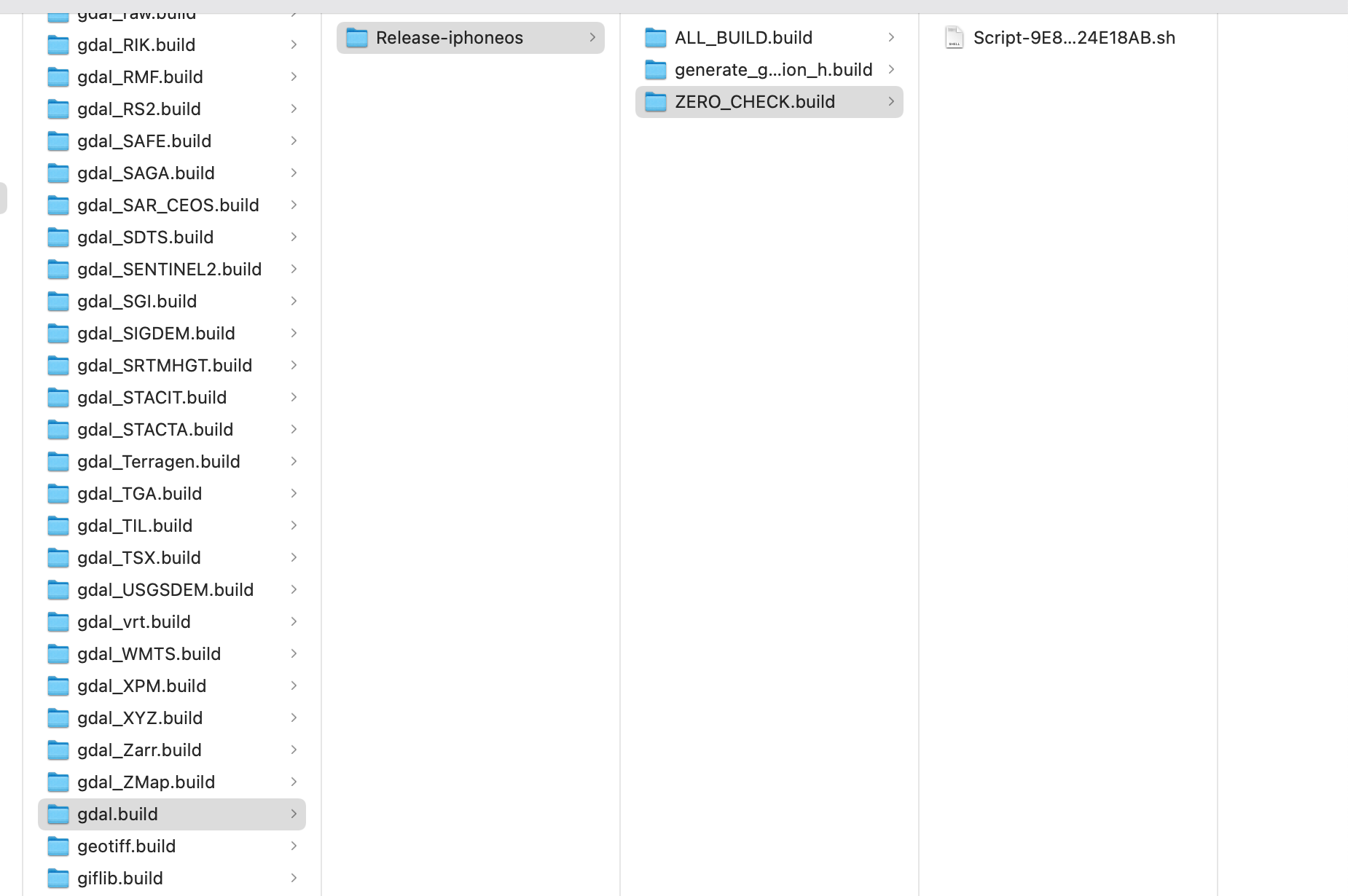
Task: Select the generate_g...ion_h.build folder icon
Action: (x=654, y=69)
